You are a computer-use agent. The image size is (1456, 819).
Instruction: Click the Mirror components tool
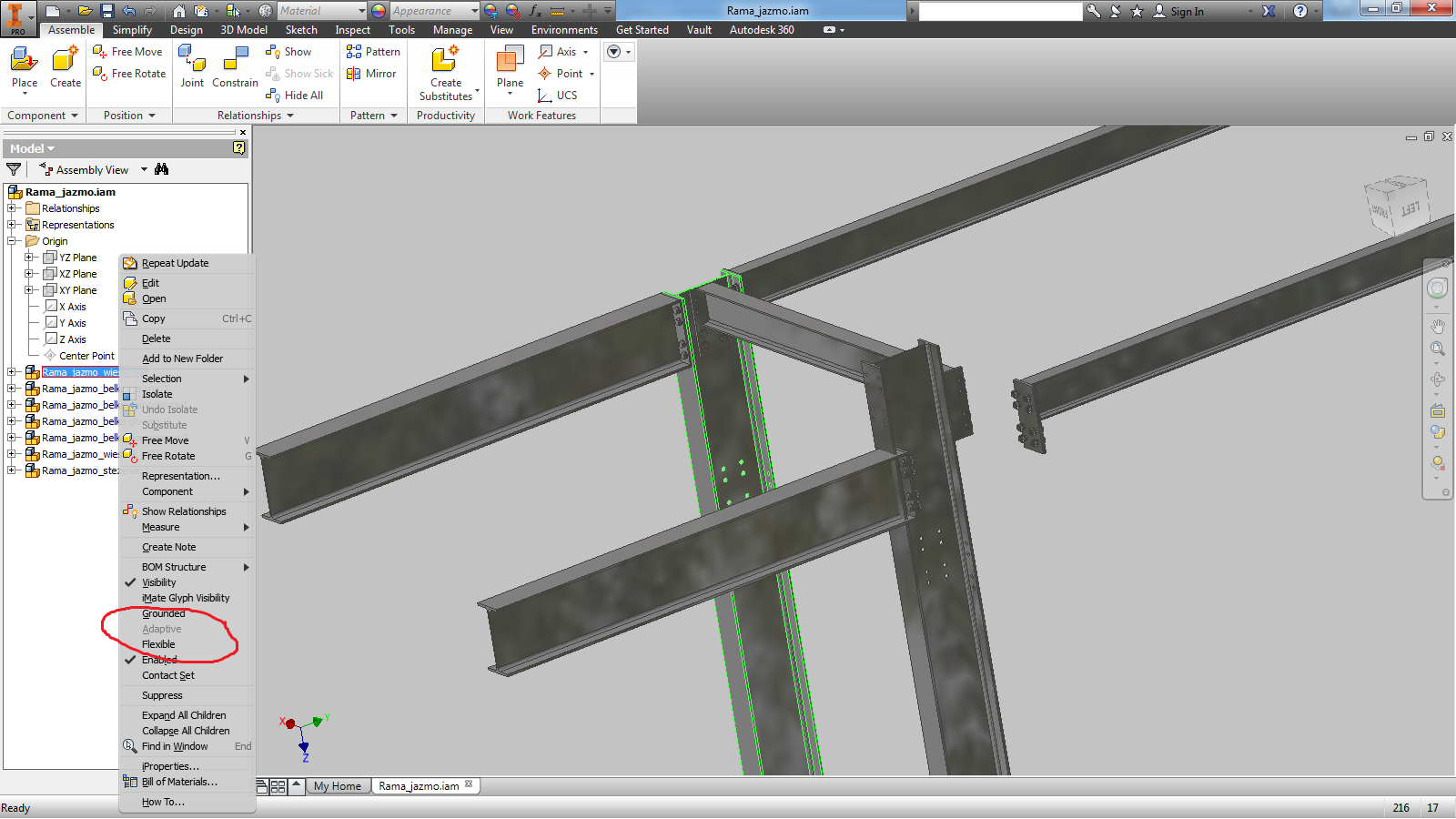[x=371, y=74]
